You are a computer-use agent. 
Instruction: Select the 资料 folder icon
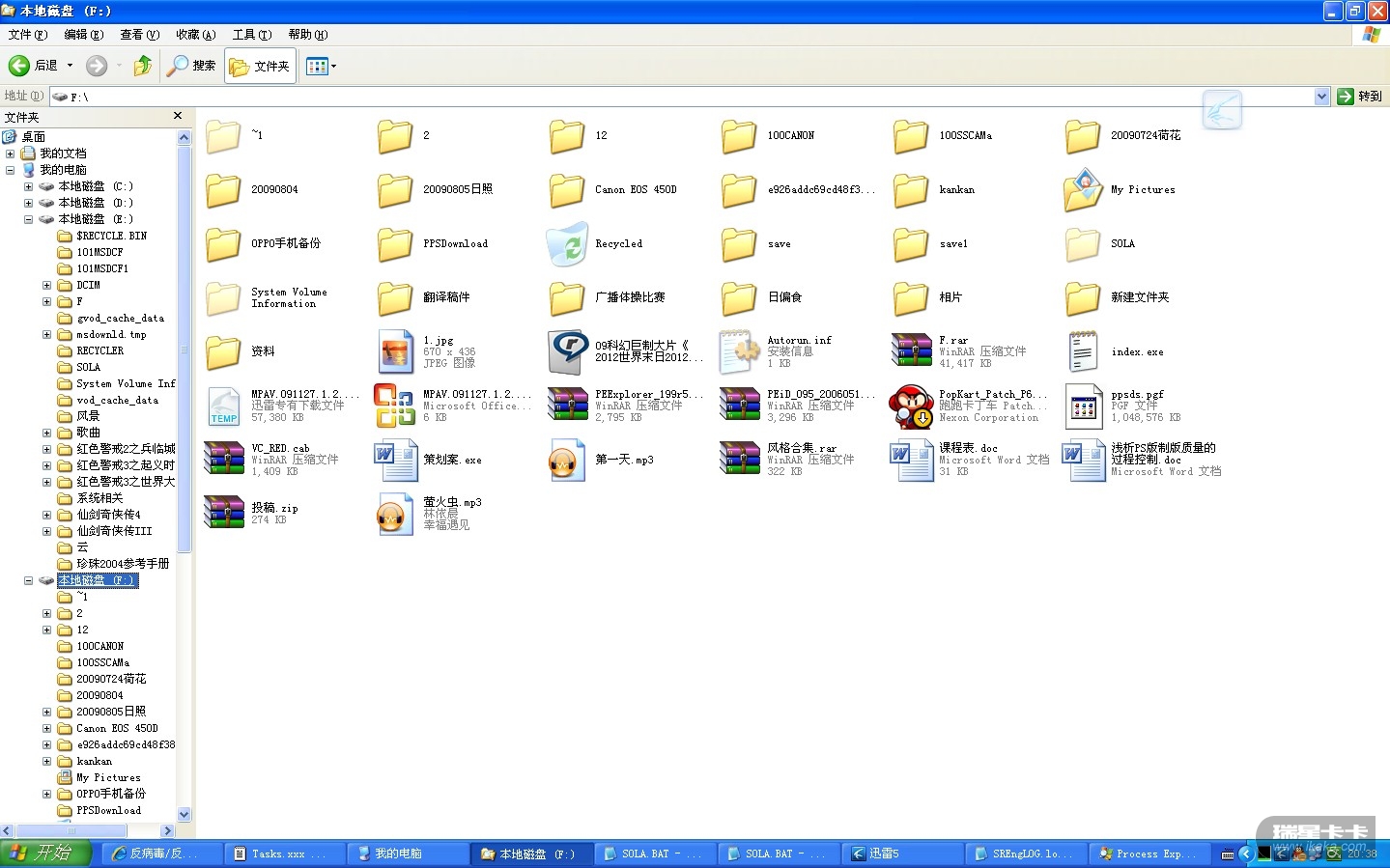[223, 351]
